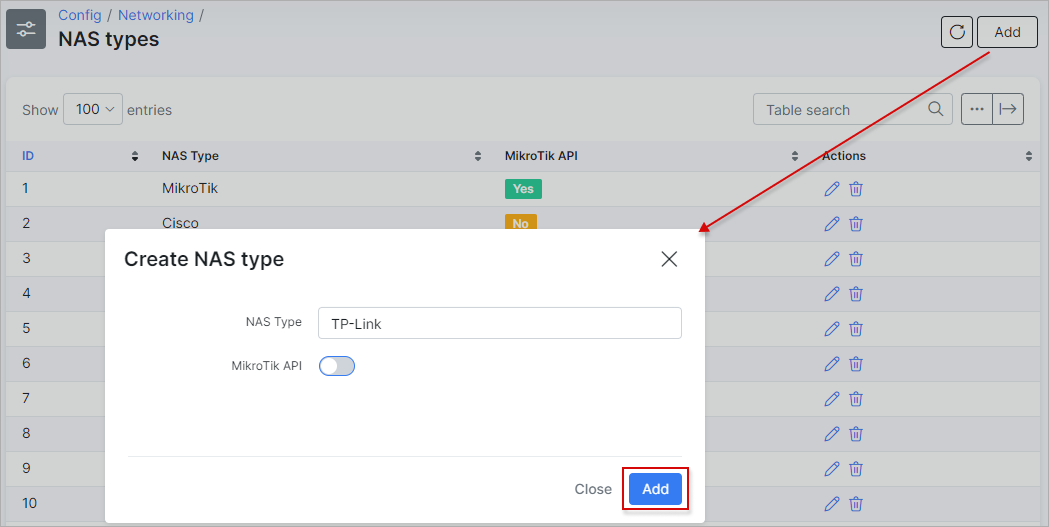Image resolution: width=1049 pixels, height=527 pixels.
Task: Open the Show 100 entries dropdown
Action: (x=93, y=109)
